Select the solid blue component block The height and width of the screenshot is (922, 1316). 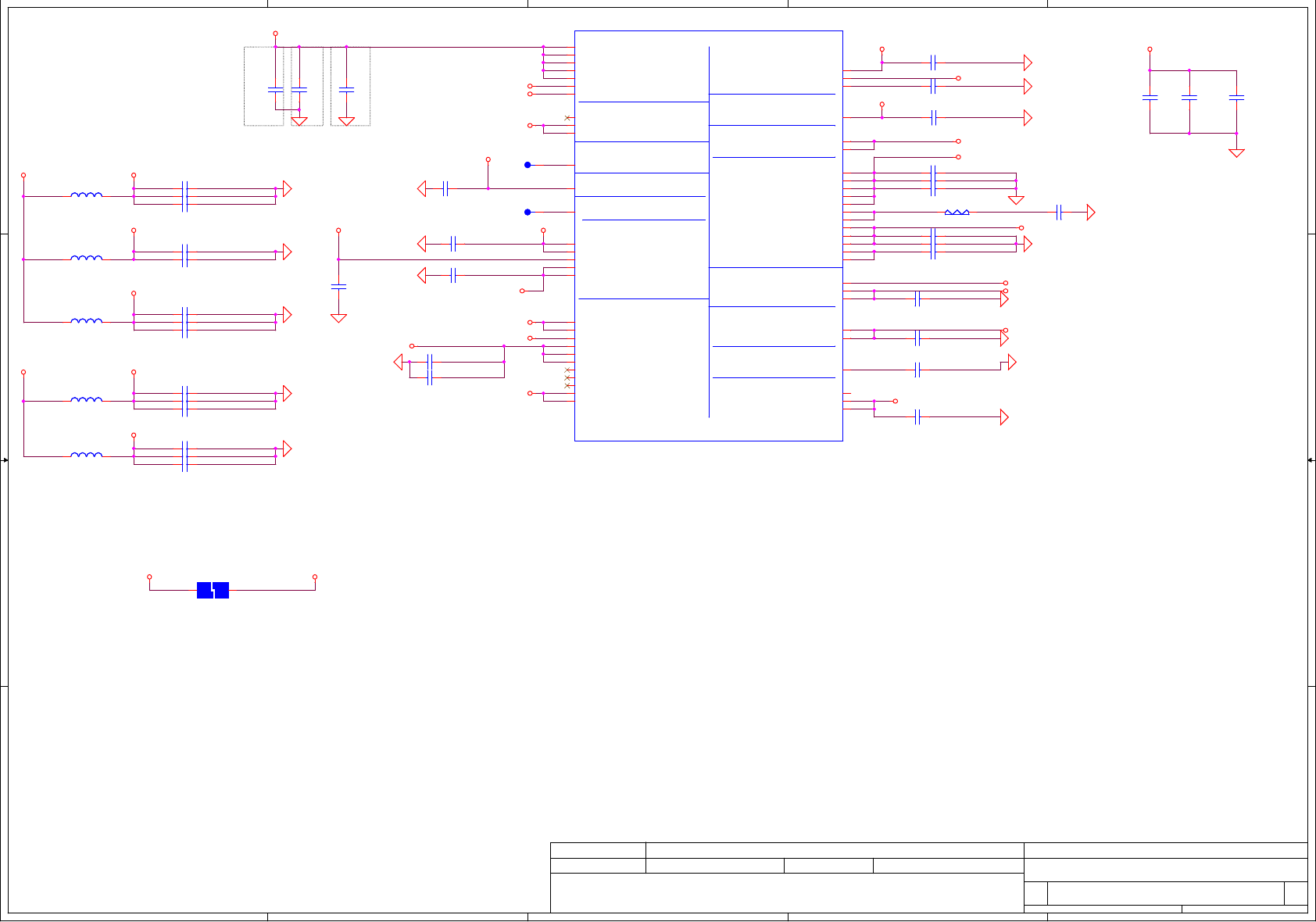pos(213,590)
